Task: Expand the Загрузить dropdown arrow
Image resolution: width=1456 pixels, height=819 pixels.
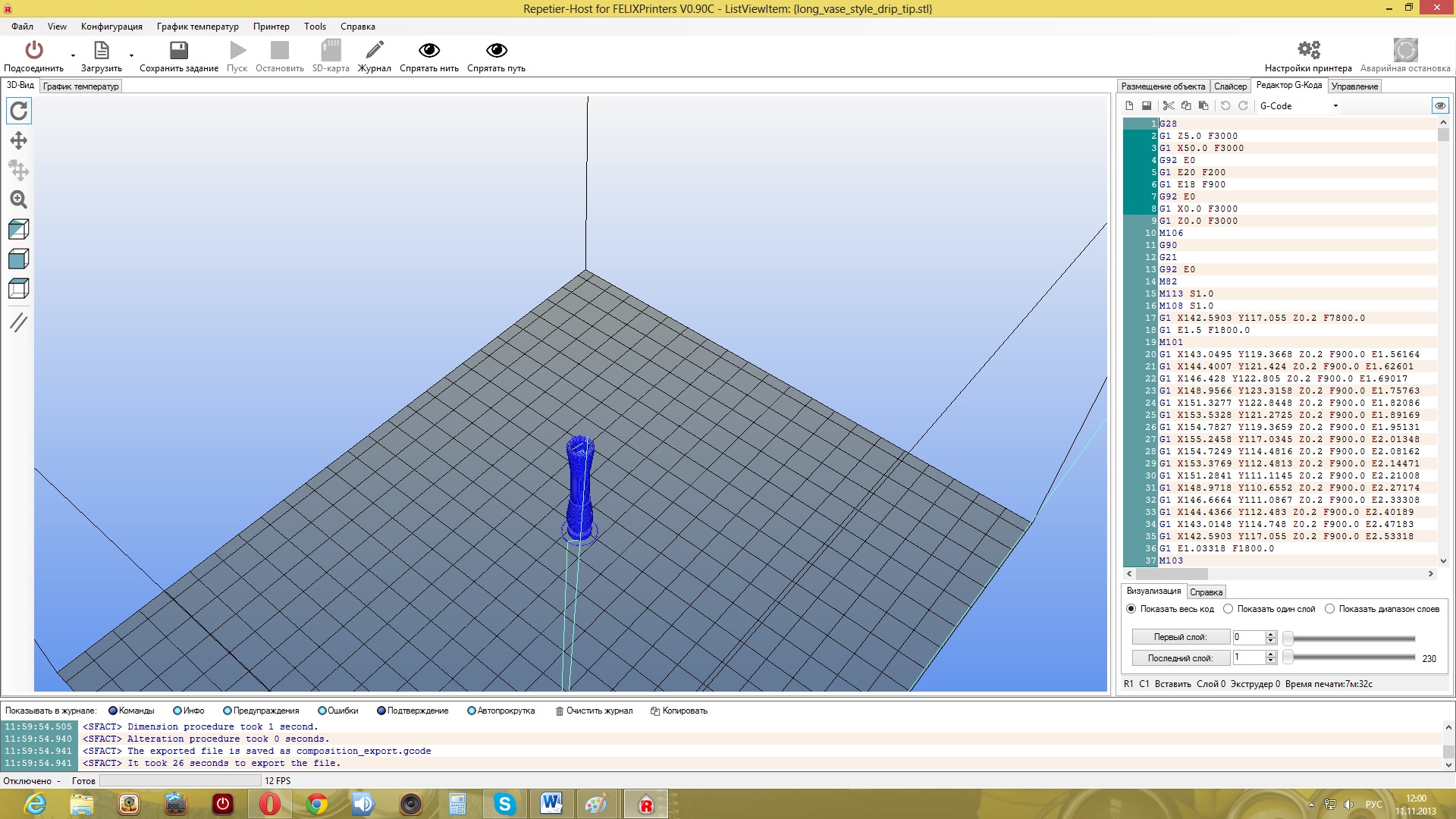Action: (132, 55)
